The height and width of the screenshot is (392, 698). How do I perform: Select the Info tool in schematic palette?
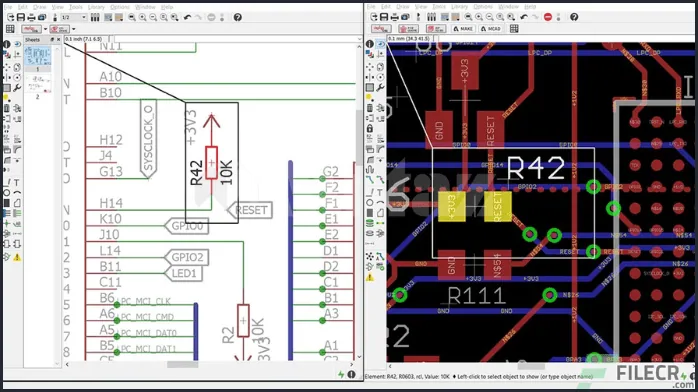click(x=7, y=44)
